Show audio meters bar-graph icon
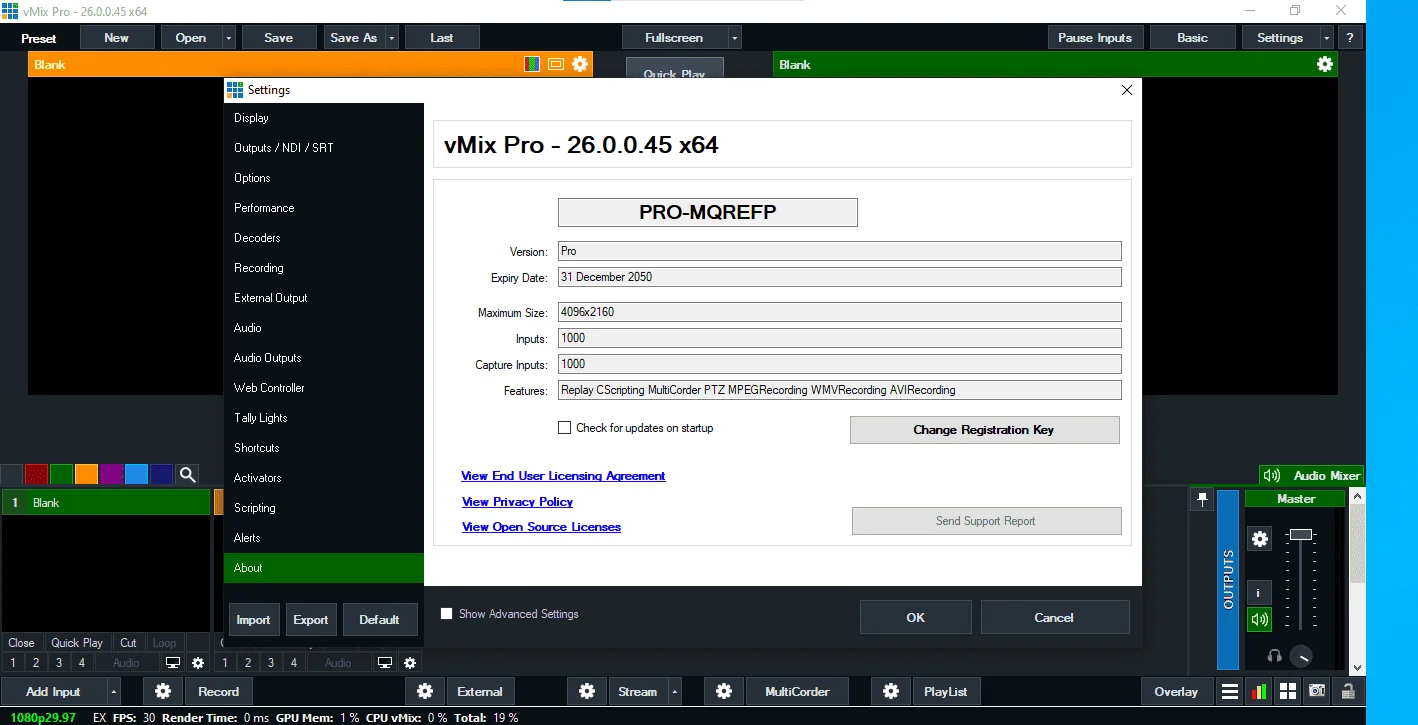This screenshot has width=1418, height=725. coord(1259,691)
